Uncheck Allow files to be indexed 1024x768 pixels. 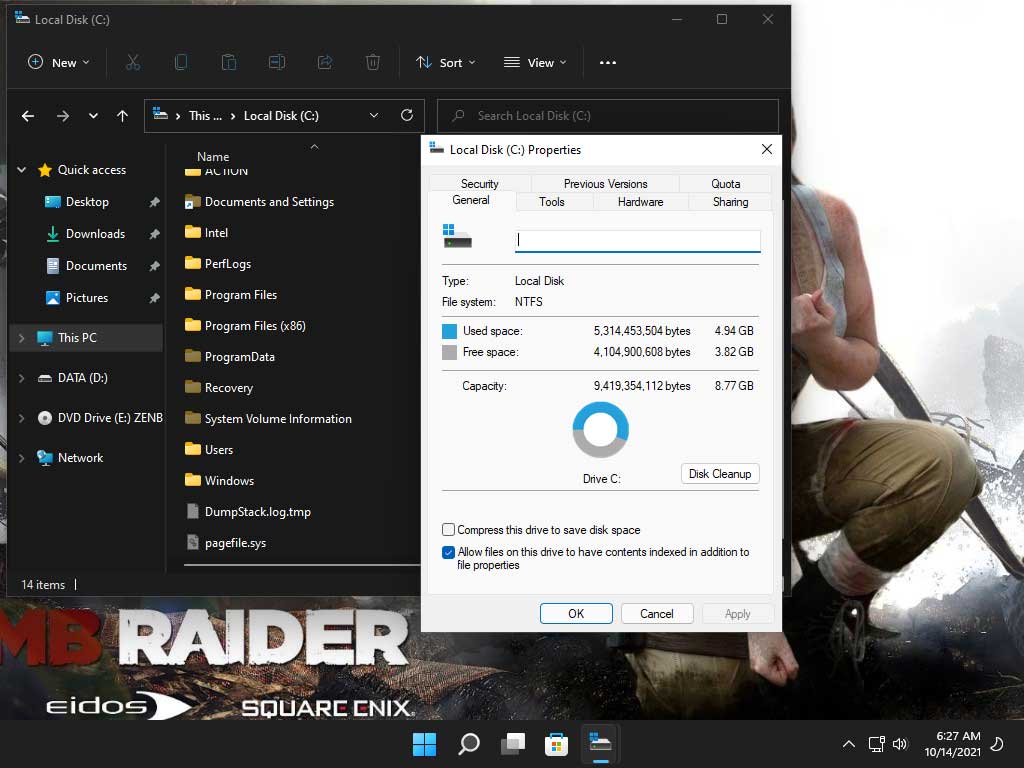pyautogui.click(x=448, y=552)
